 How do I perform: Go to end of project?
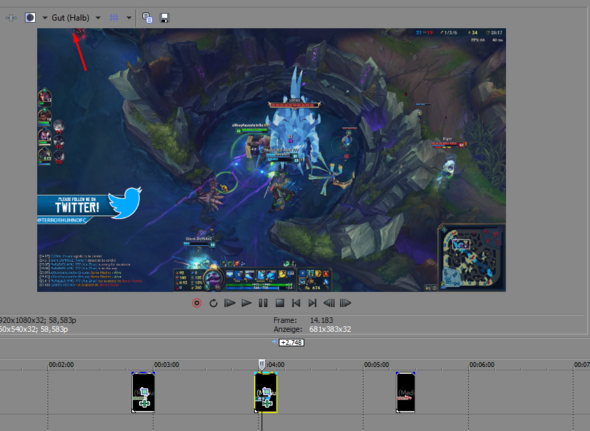point(312,303)
